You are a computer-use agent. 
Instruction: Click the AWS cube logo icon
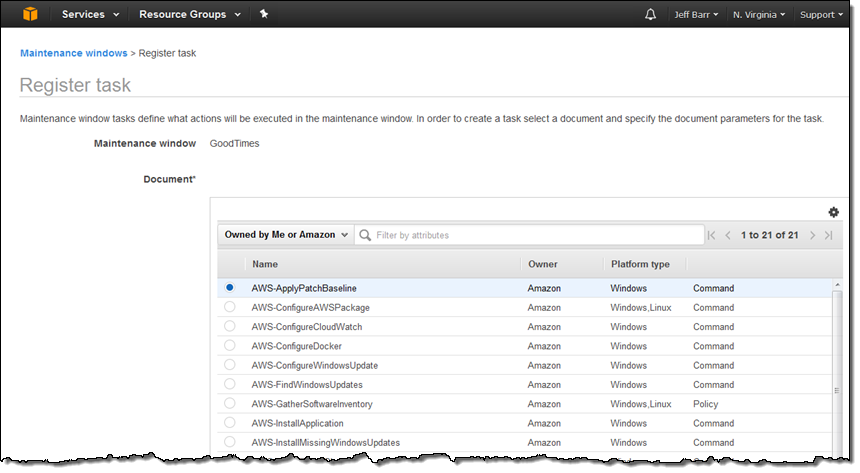pyautogui.click(x=30, y=15)
